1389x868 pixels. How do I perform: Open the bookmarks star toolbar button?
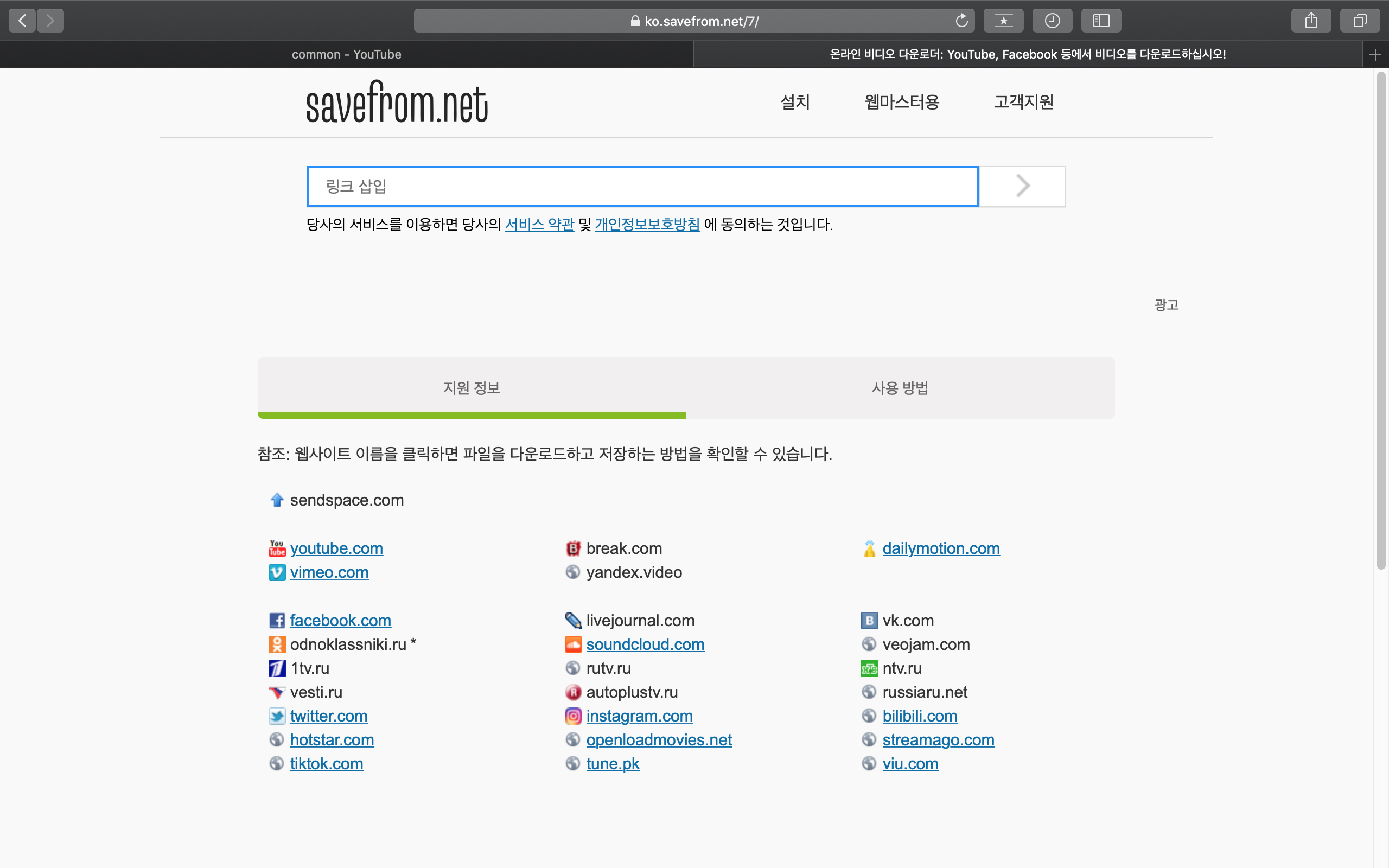[x=1003, y=21]
